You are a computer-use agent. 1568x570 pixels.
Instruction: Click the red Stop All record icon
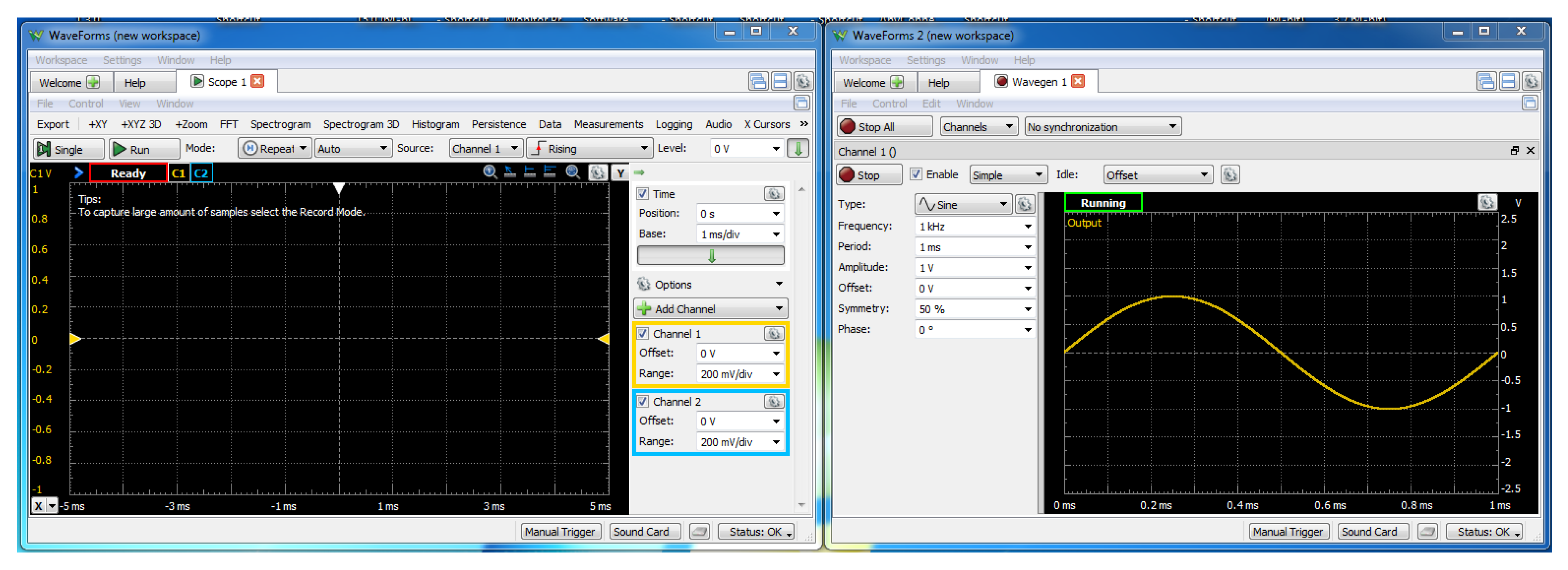coord(848,127)
